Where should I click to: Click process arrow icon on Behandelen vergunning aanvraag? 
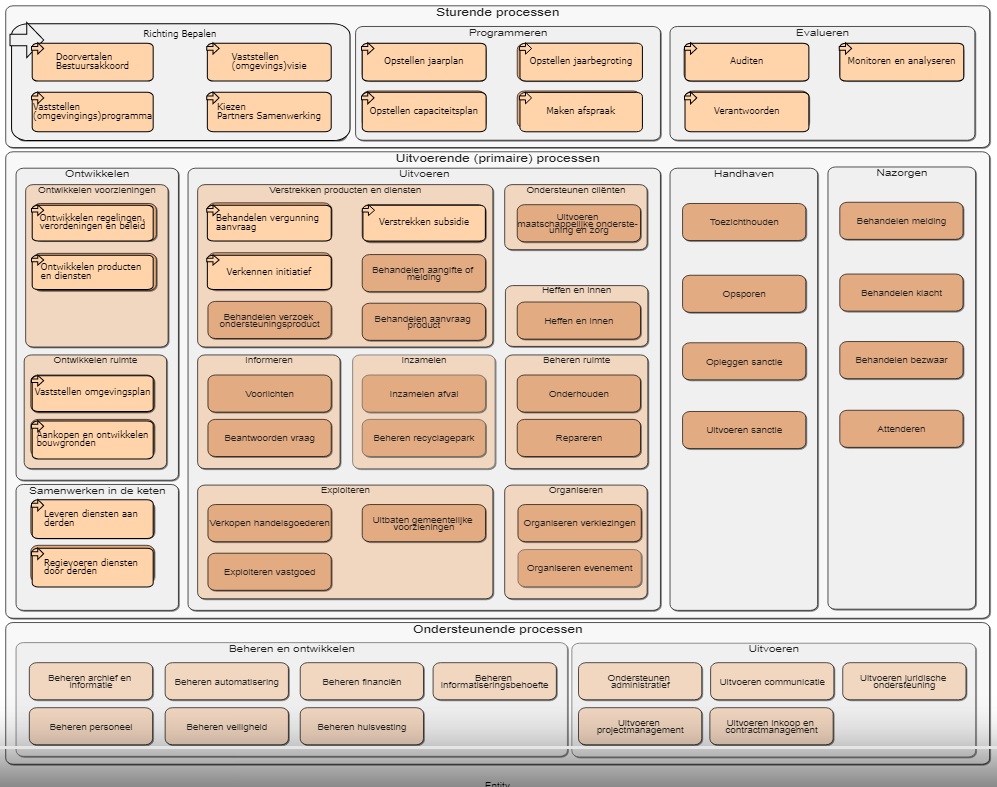click(213, 210)
